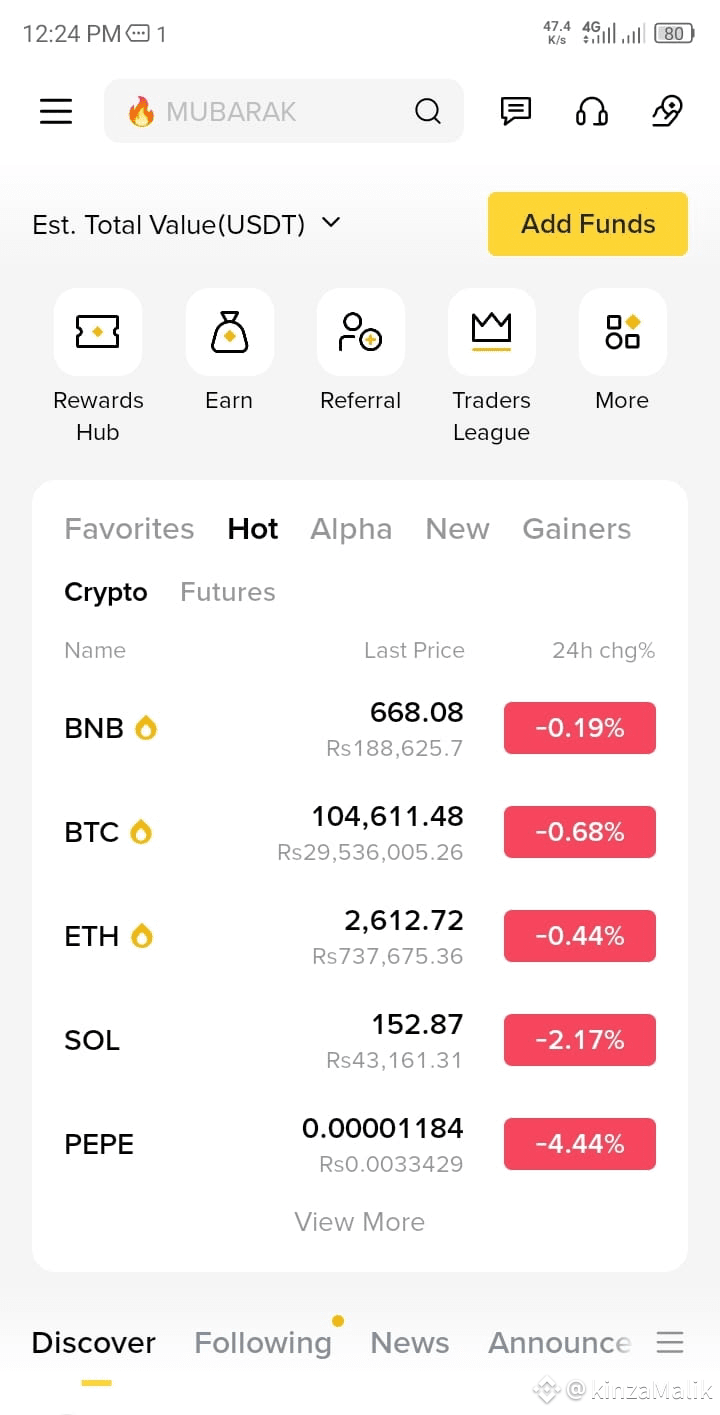Open the PEPE market row

click(x=360, y=1144)
